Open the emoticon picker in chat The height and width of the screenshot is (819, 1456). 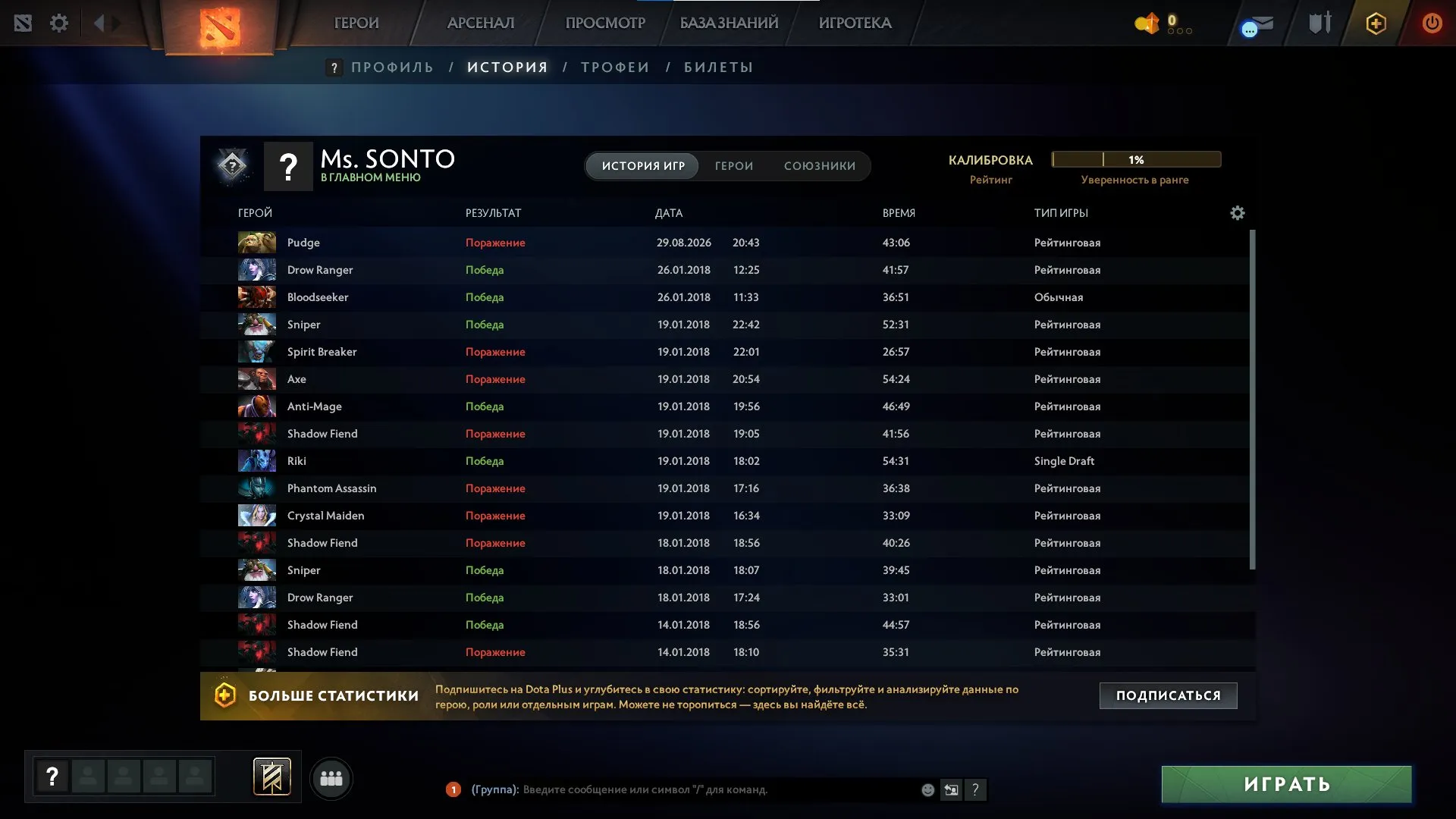point(927,790)
